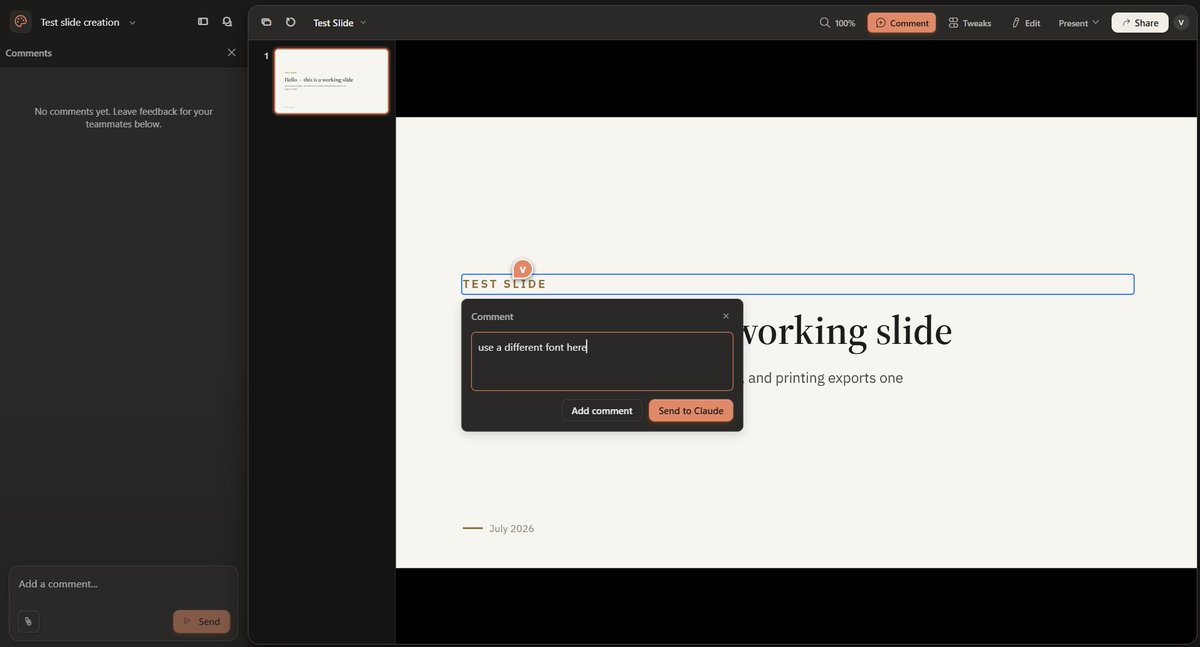
Task: Click into the comment text box
Action: [x=602, y=361]
